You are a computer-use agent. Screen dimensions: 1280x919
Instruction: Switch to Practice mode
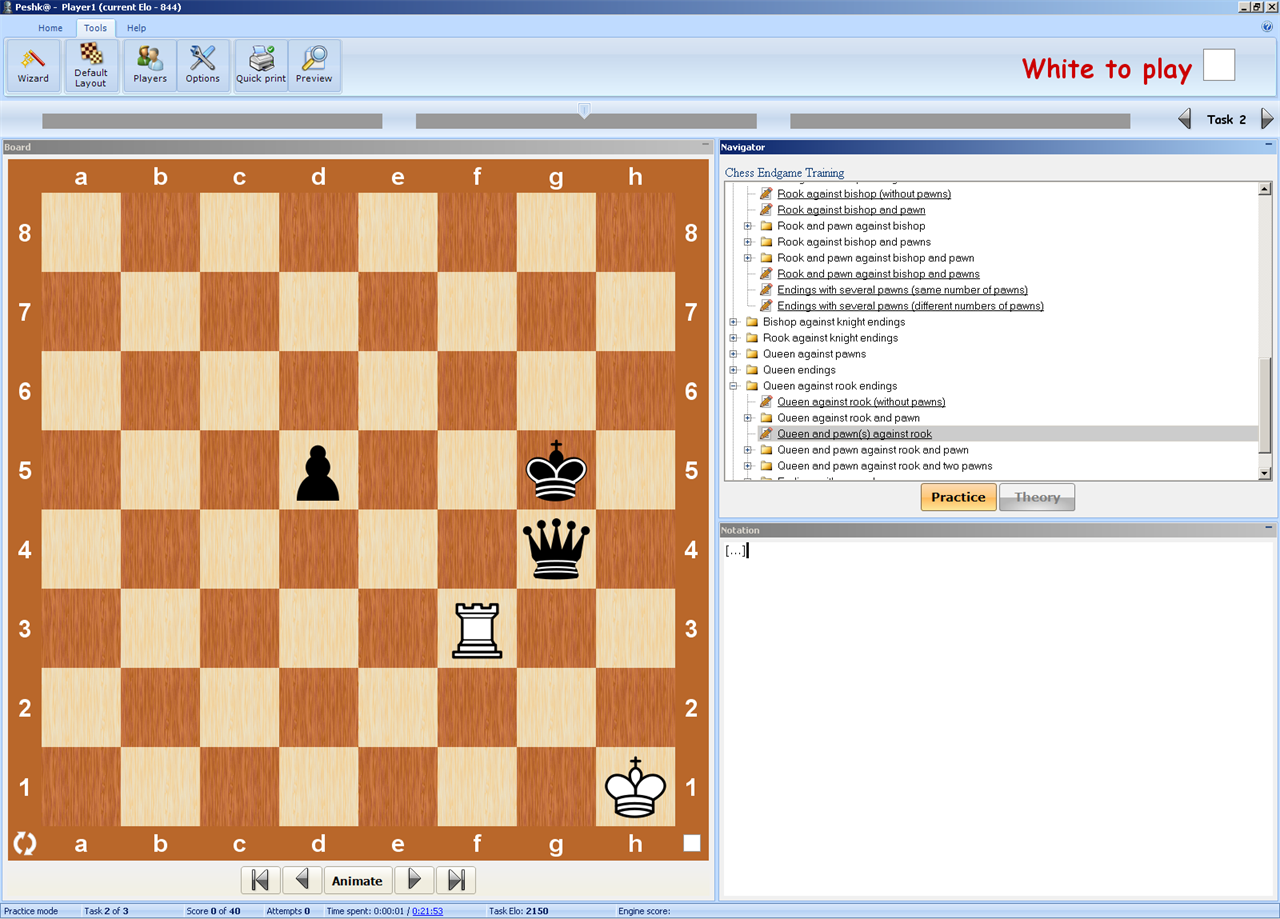click(x=958, y=497)
